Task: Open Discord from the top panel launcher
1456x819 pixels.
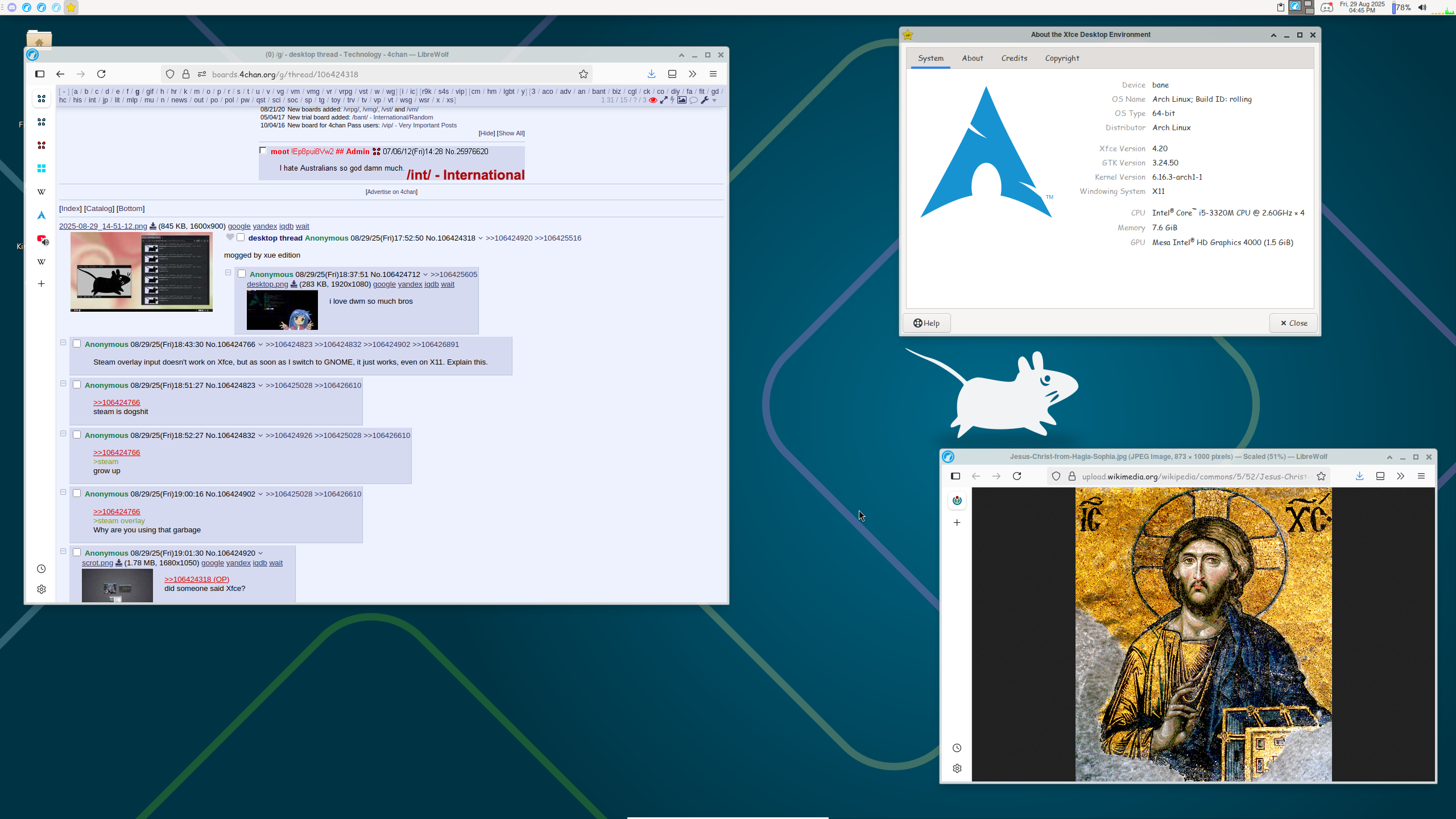Action: (x=11, y=7)
